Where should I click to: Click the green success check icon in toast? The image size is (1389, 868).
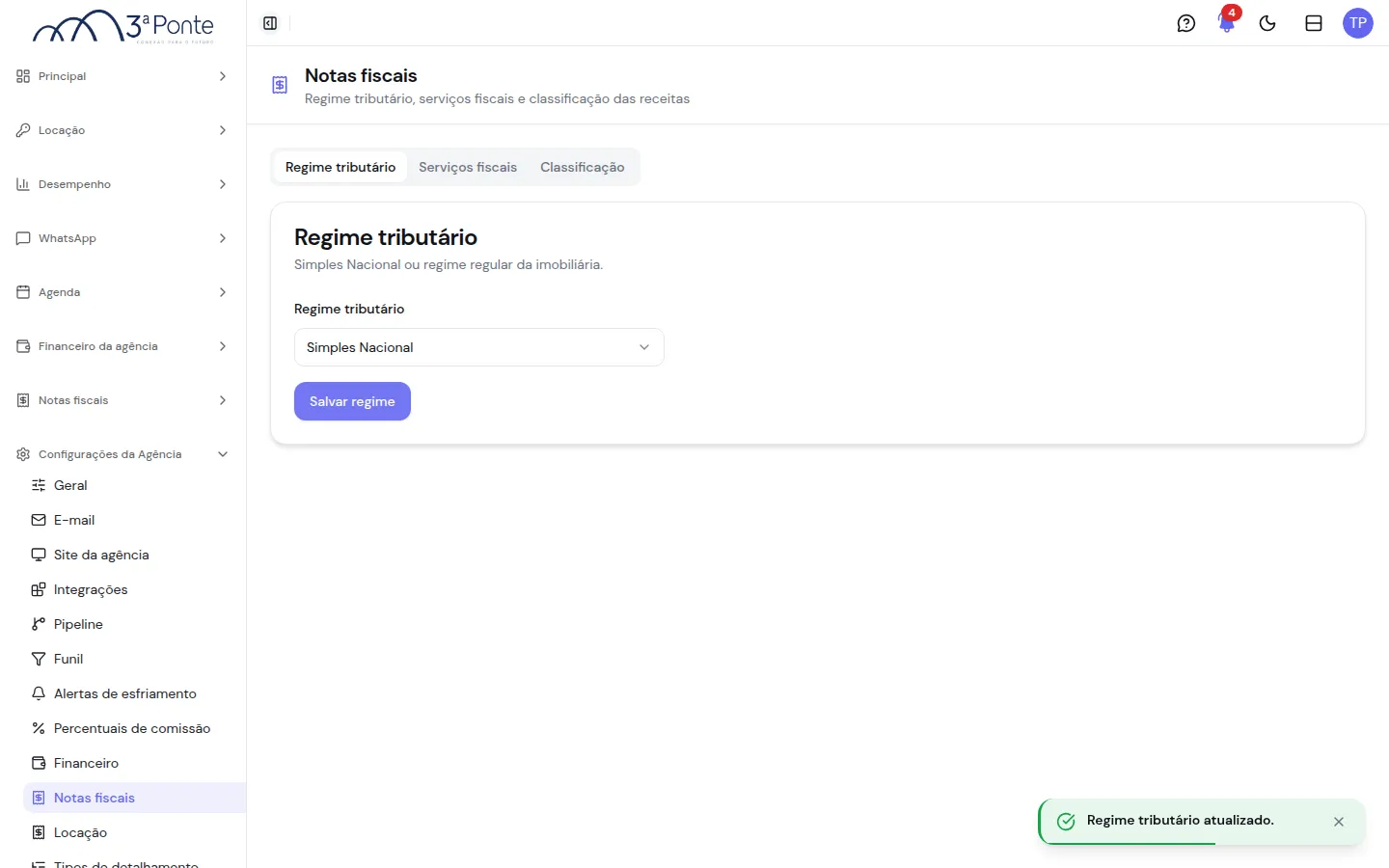click(x=1066, y=822)
